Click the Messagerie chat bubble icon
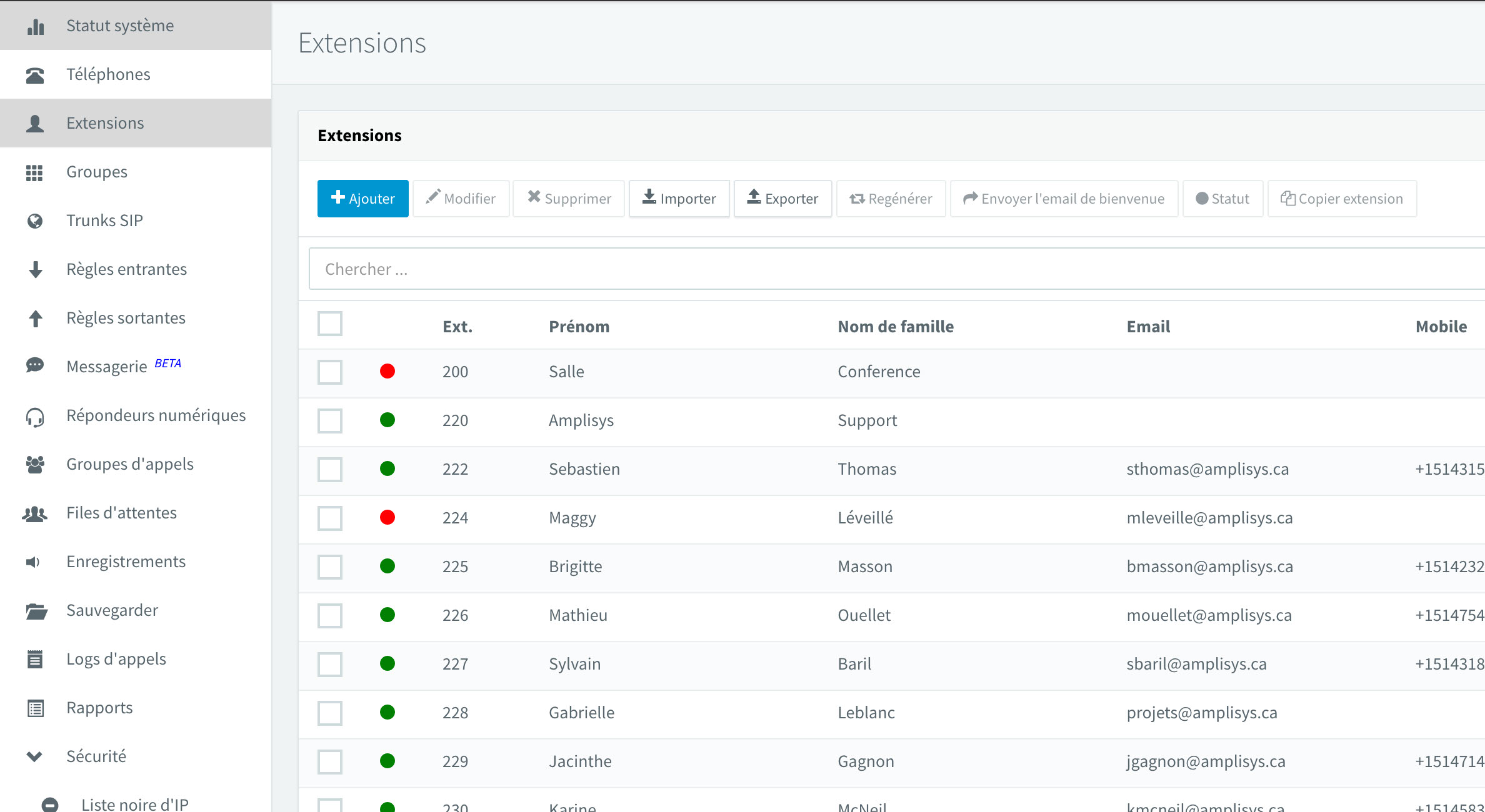 click(35, 365)
